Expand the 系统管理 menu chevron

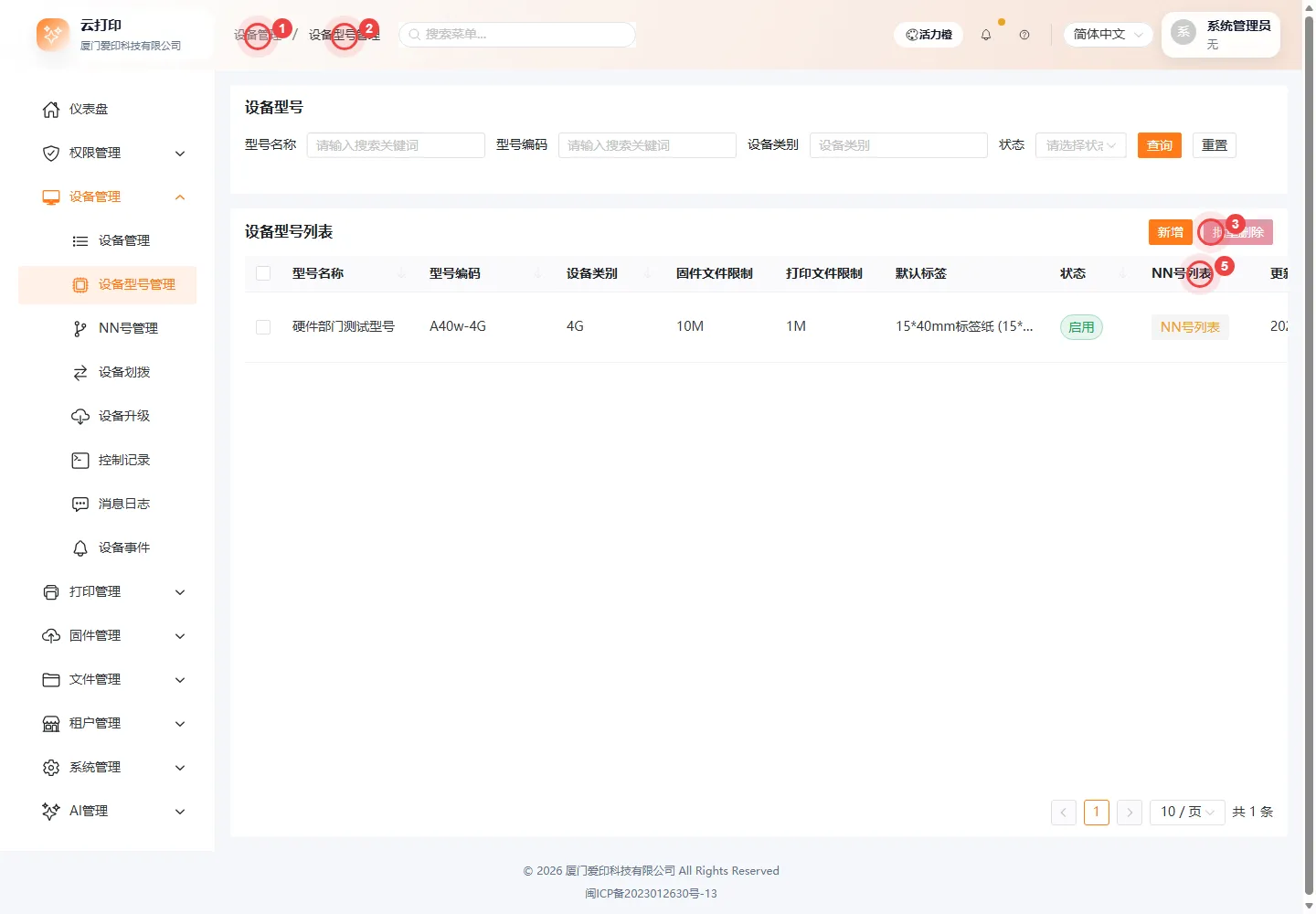pos(180,768)
